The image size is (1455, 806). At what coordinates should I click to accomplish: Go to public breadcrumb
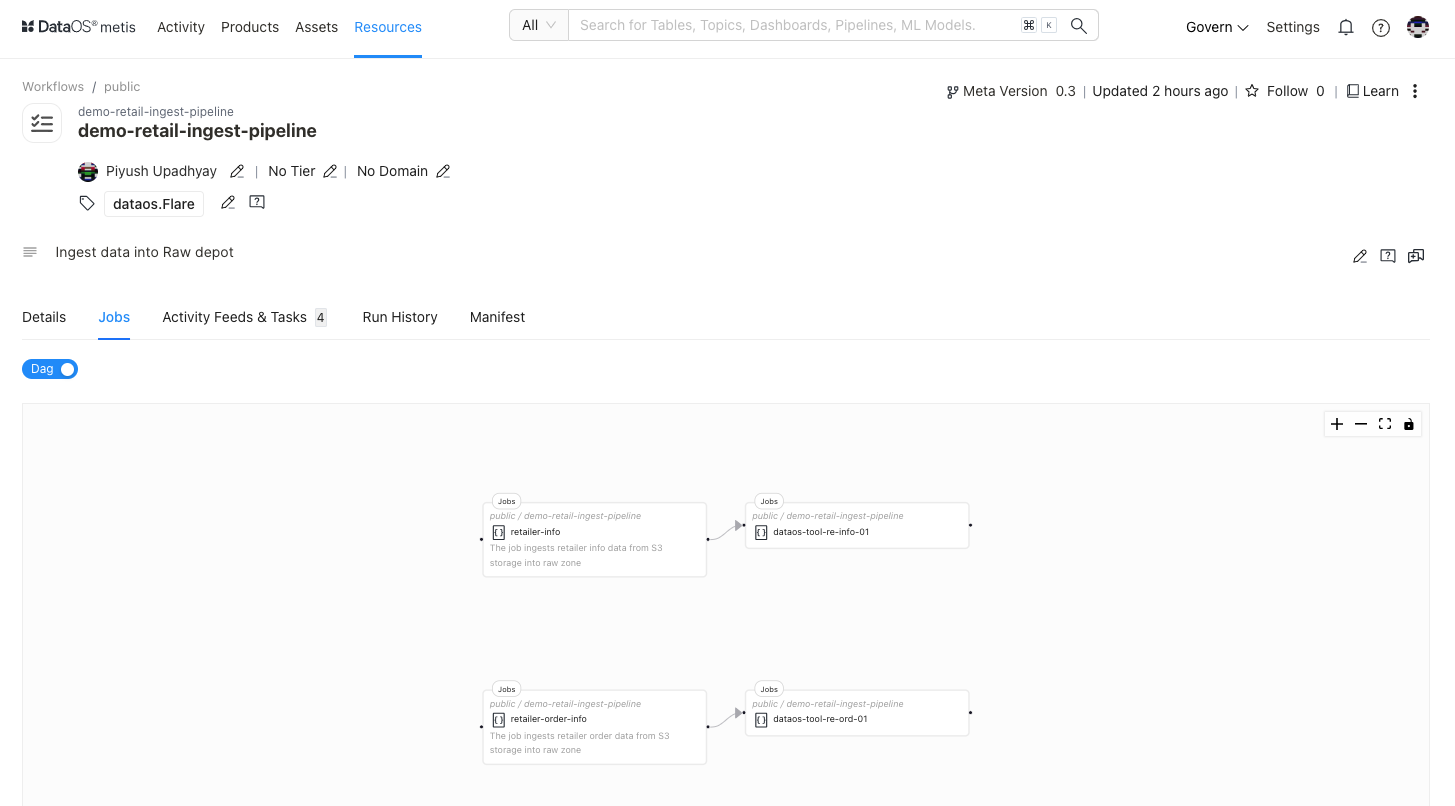pos(122,87)
